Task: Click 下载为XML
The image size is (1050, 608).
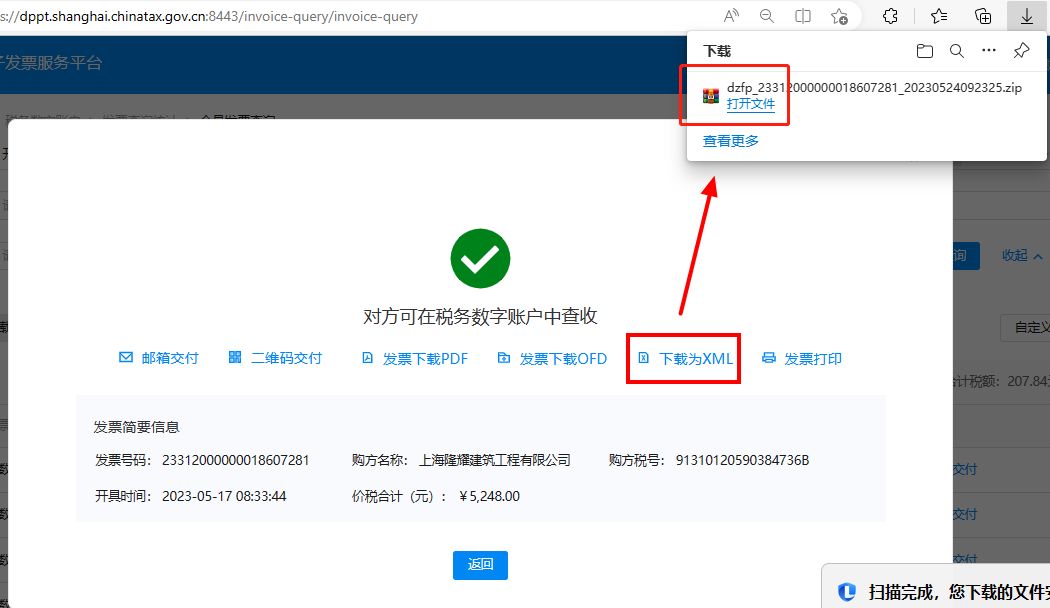Action: (686, 359)
